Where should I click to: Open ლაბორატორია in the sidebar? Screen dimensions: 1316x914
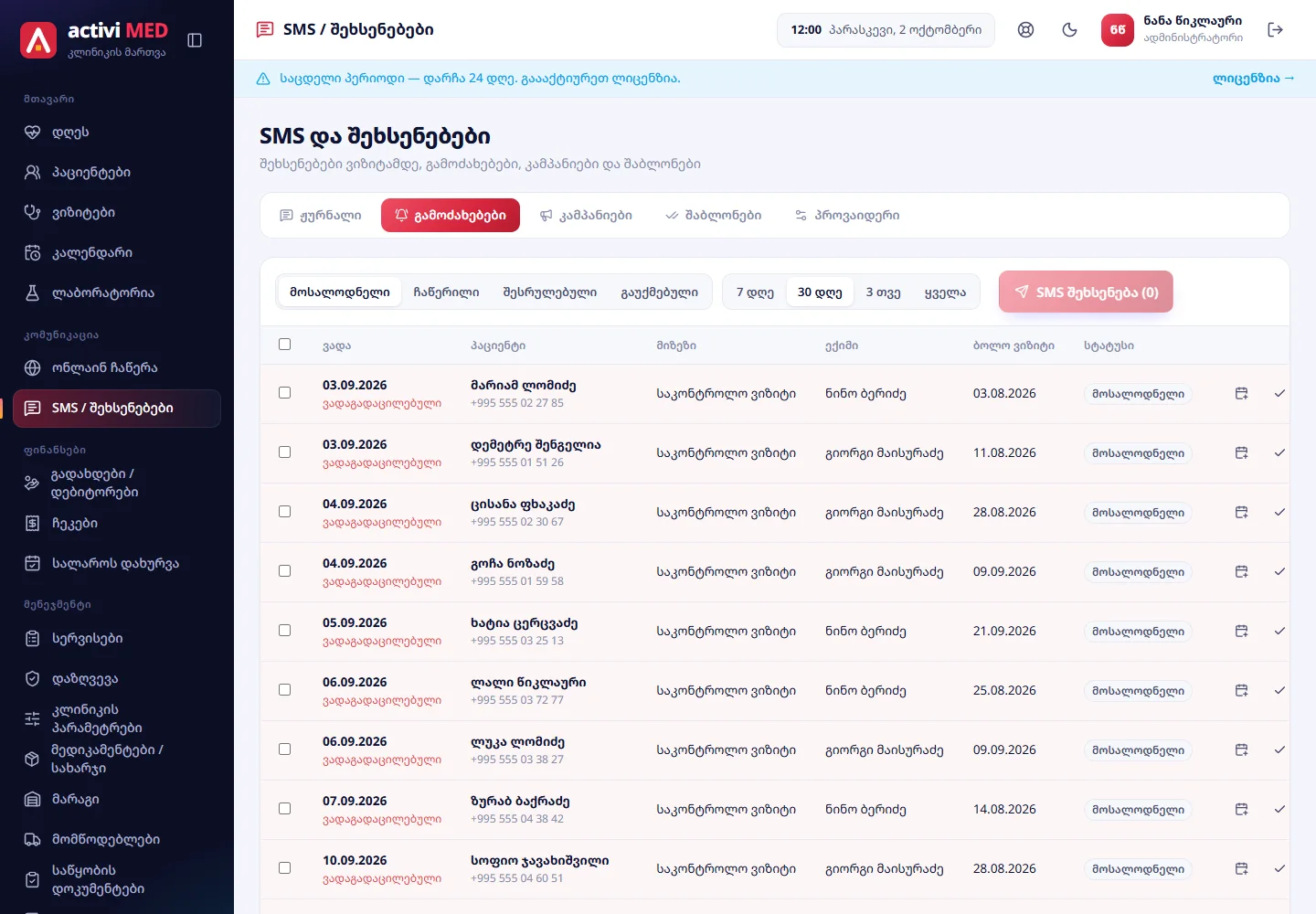117,293
